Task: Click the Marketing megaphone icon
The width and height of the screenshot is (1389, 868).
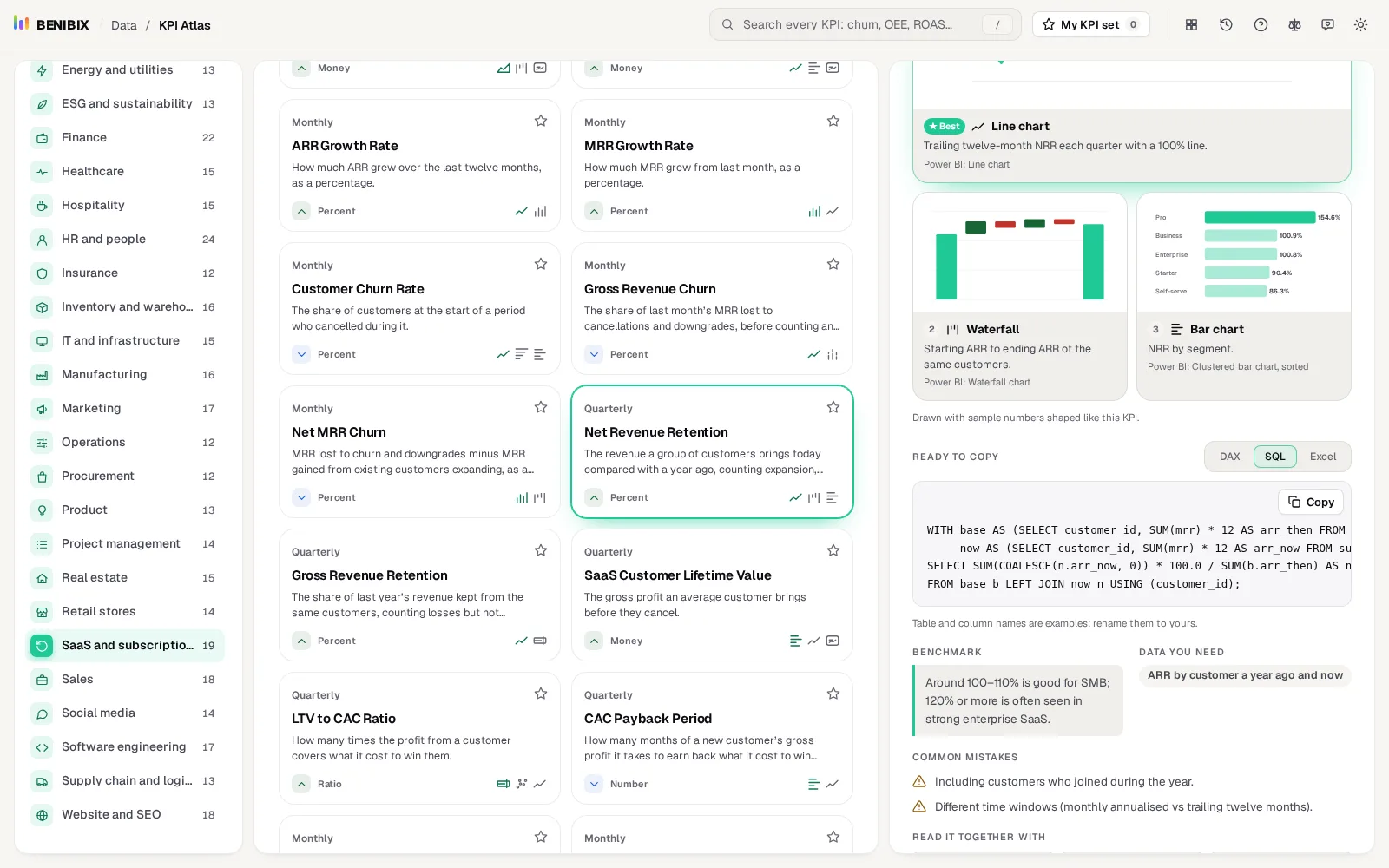Action: point(42,409)
